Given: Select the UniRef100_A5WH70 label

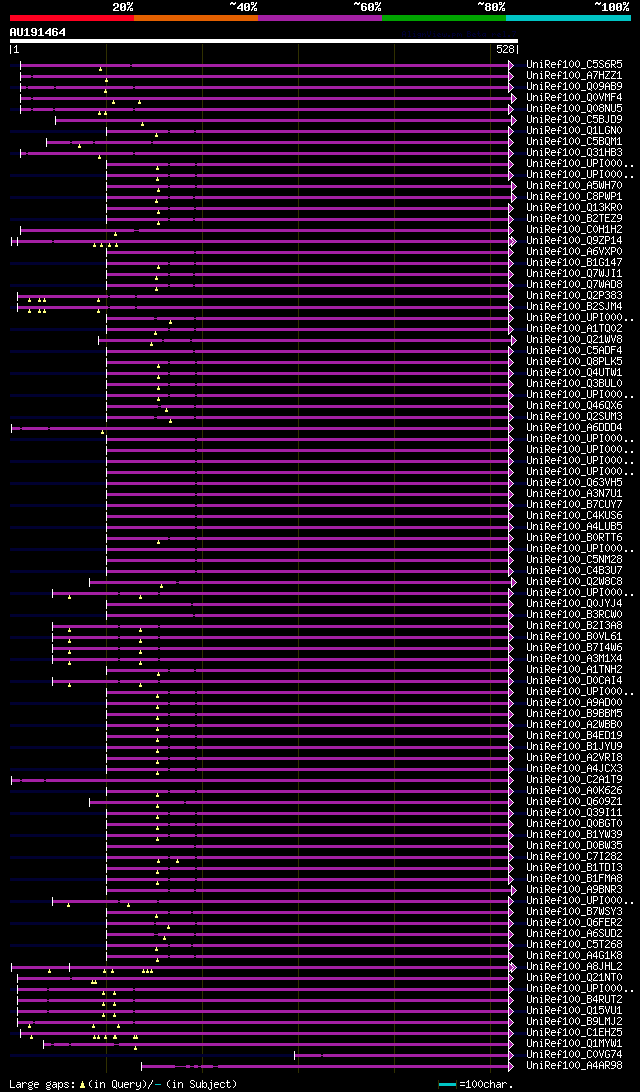Looking at the screenshot, I should 575,185.
